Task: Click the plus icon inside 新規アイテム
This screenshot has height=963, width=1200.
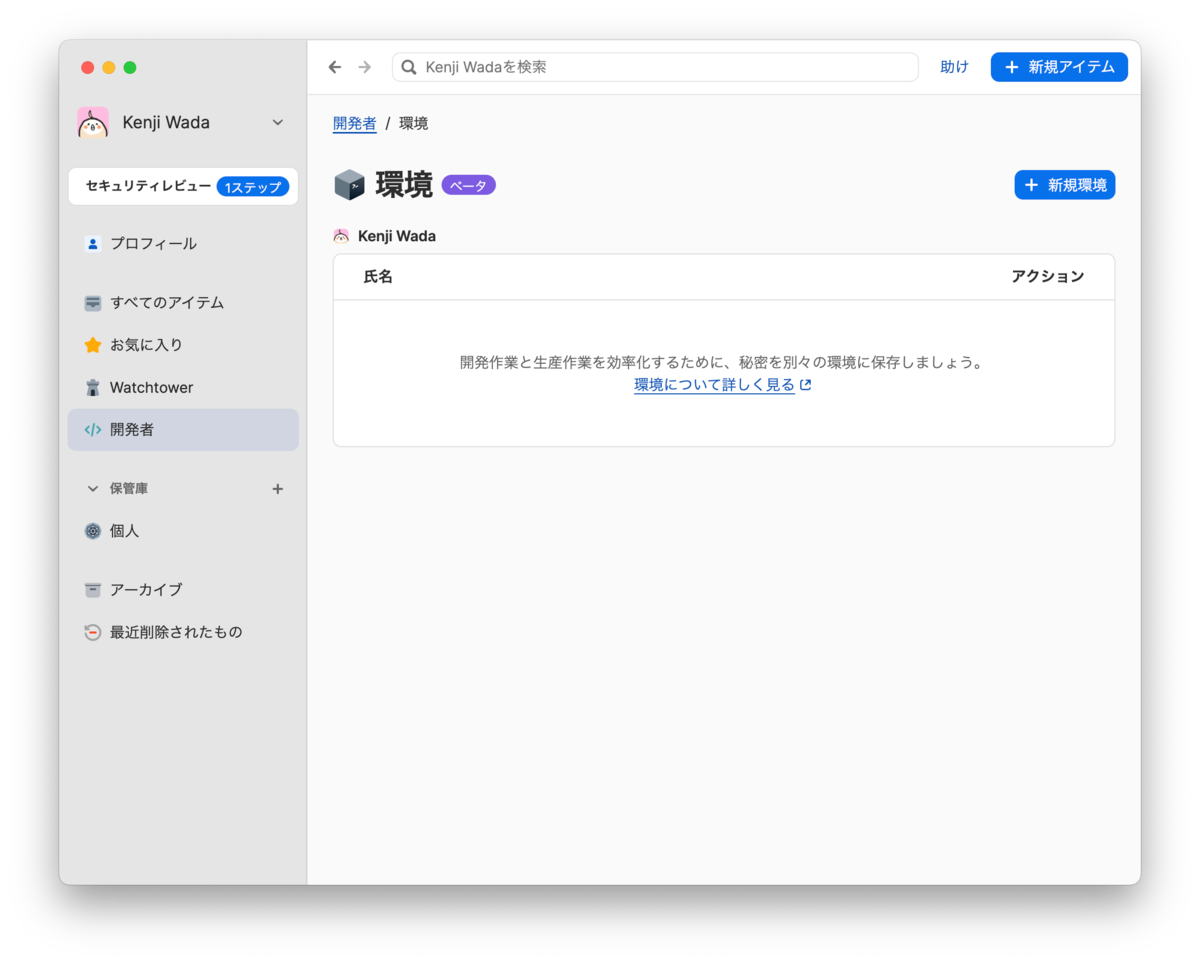Action: coord(1012,67)
